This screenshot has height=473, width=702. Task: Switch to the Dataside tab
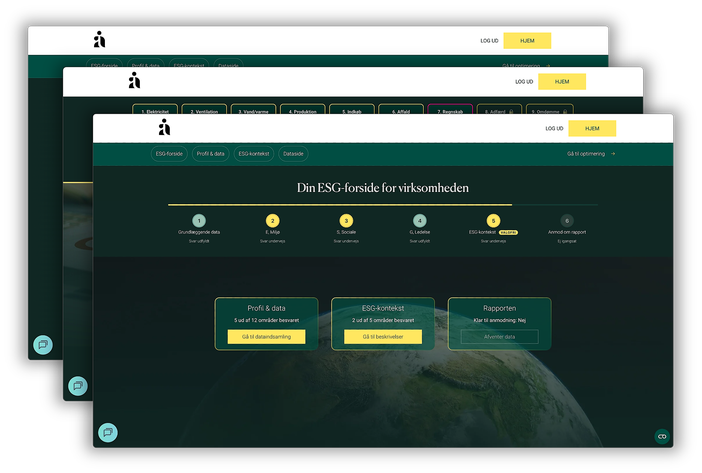[x=294, y=154]
